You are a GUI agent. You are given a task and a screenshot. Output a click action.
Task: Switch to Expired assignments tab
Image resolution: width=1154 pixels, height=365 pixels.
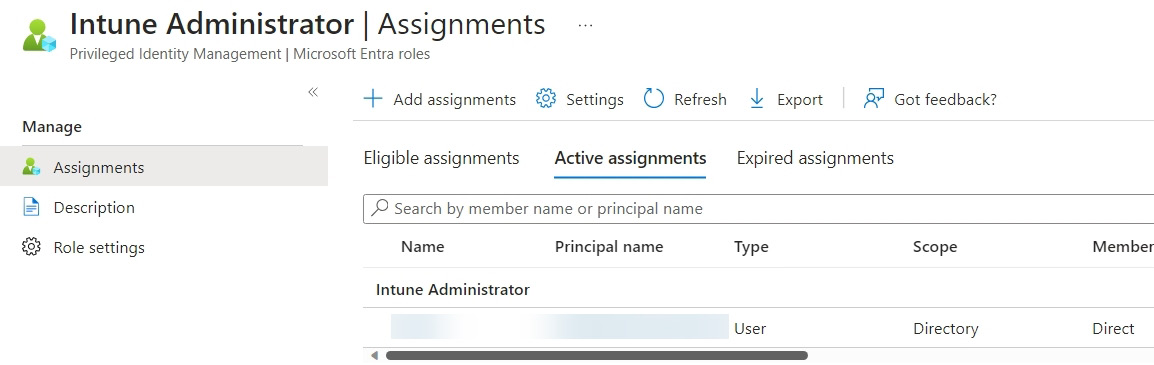click(x=815, y=158)
